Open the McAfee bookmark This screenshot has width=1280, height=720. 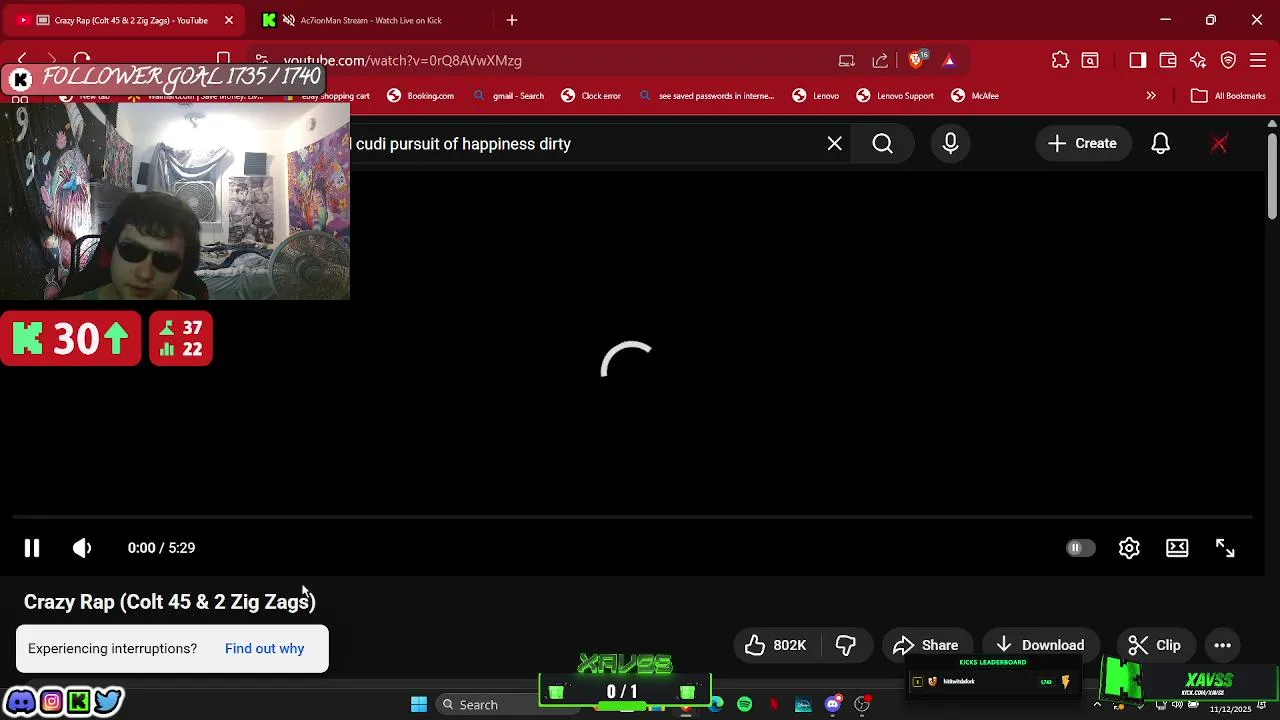click(975, 96)
